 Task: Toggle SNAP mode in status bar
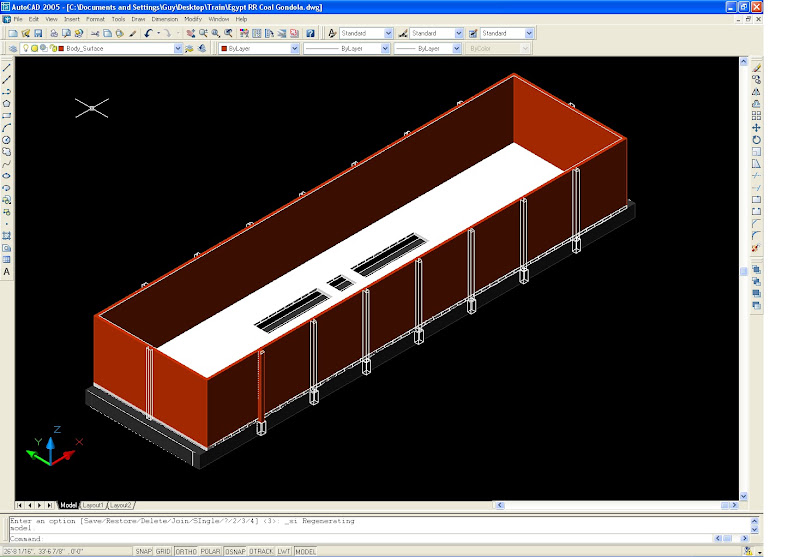143,551
